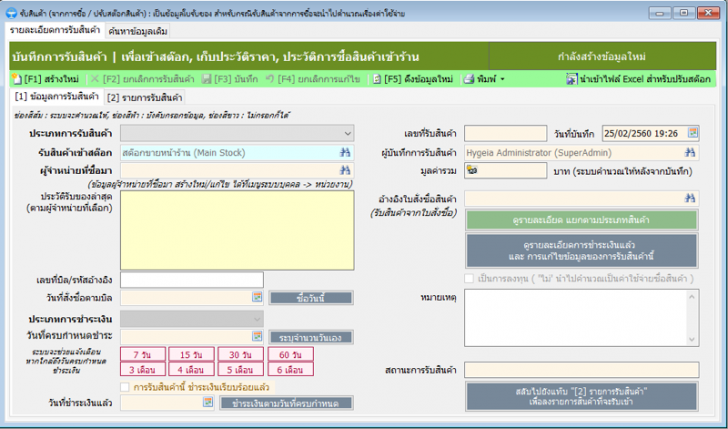Select the 4 months due button

[191, 370]
